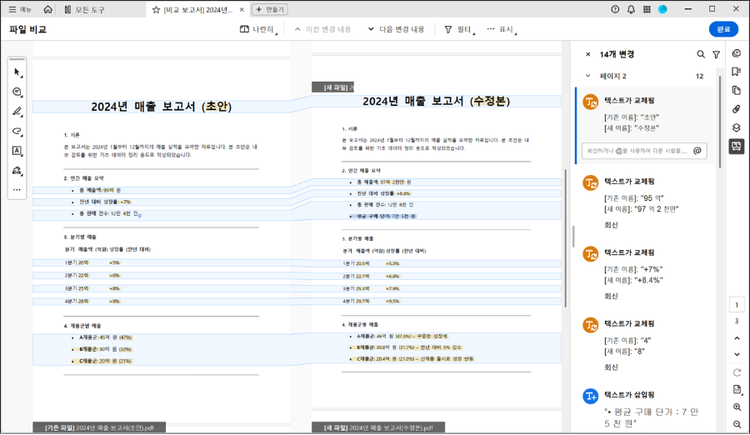Open the 모든 도구 tab

click(84, 10)
